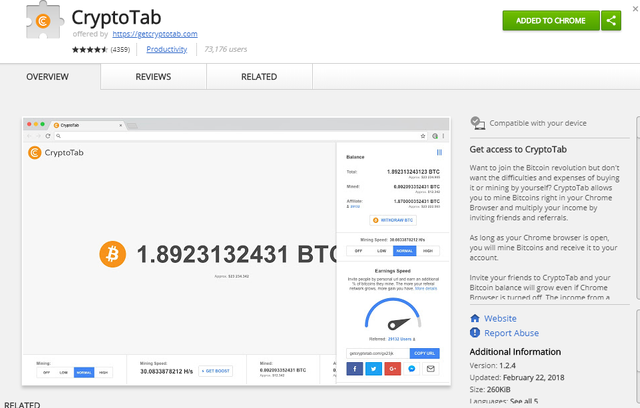This screenshot has height=408, width=640.
Task: Switch to the Related tab
Action: click(259, 77)
